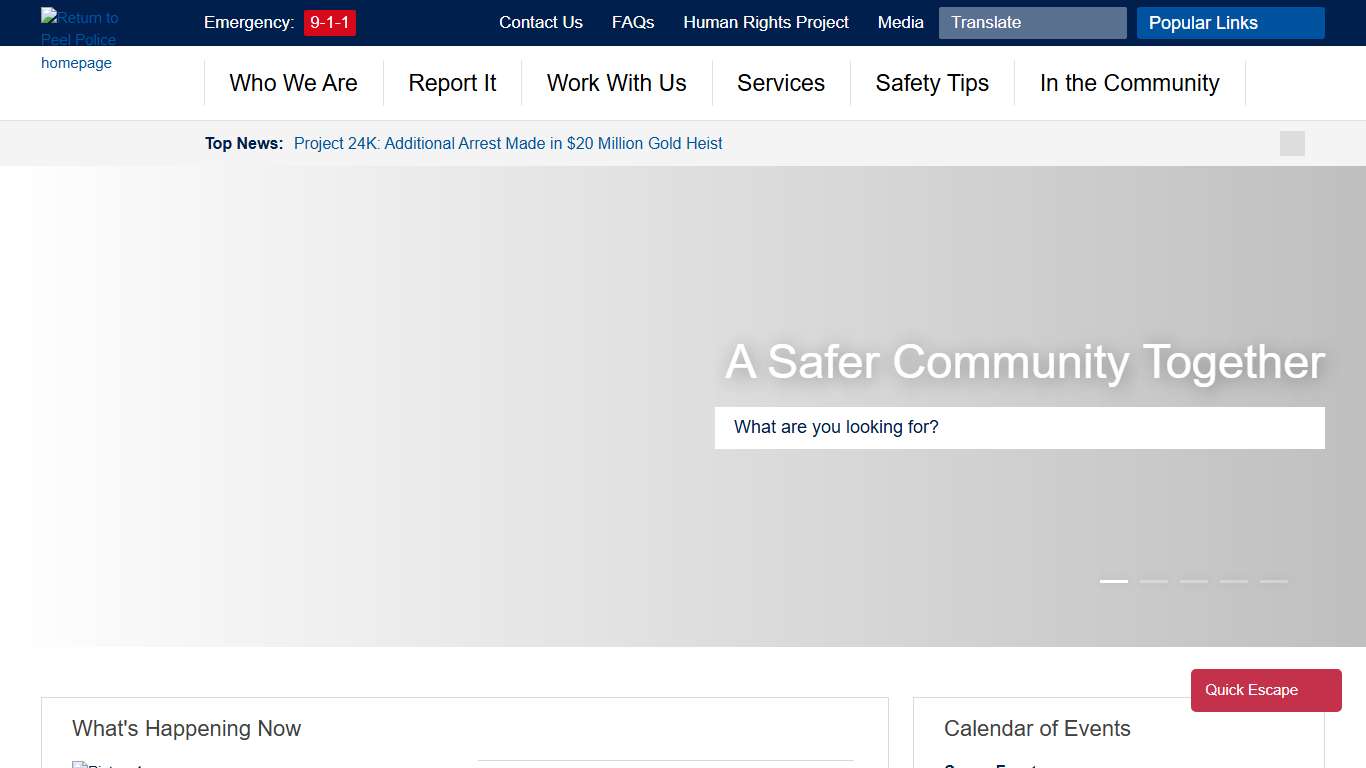Open the Contact Us link
Image resolution: width=1366 pixels, height=768 pixels.
540,22
